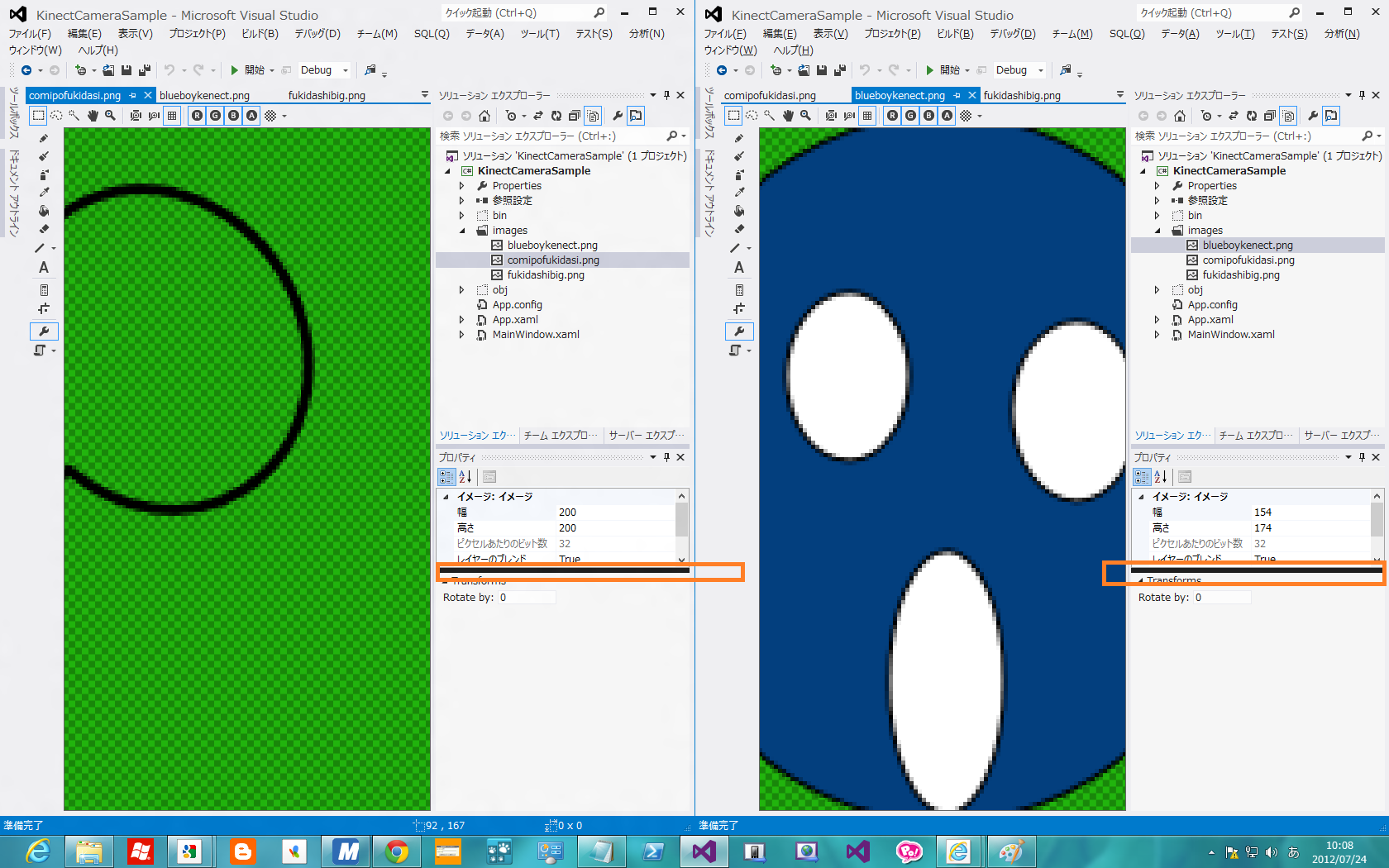The width and height of the screenshot is (1389, 868).
Task: Switch to fukidashibig.png tab in left window
Action: pyautogui.click(x=327, y=96)
